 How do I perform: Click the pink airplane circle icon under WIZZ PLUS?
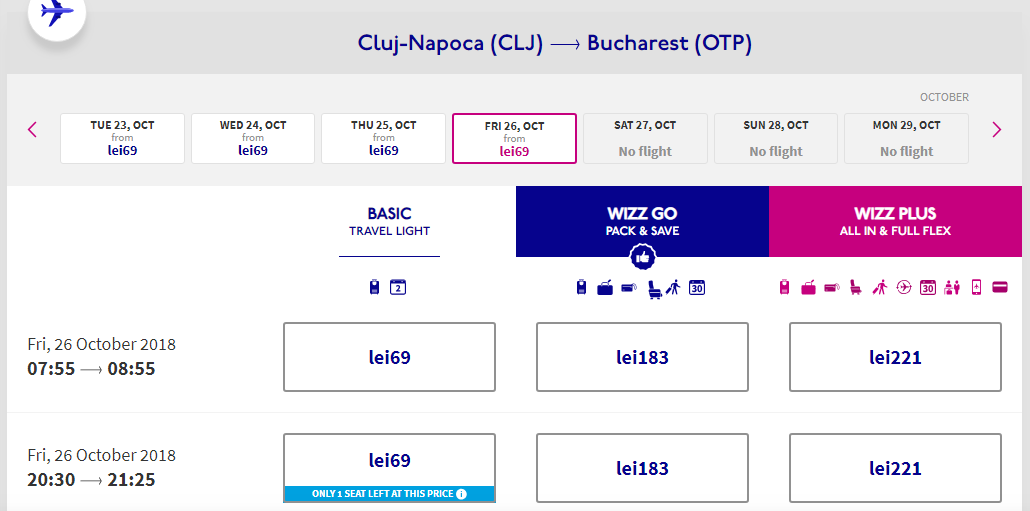904,287
